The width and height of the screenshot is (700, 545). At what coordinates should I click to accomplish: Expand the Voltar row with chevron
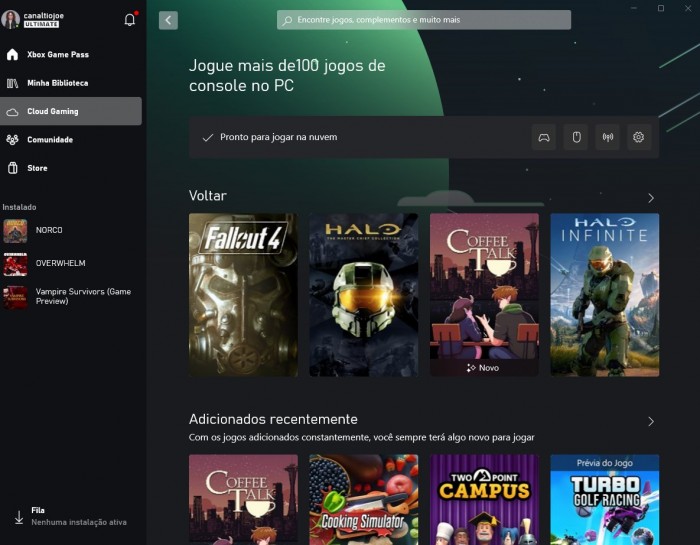click(651, 198)
